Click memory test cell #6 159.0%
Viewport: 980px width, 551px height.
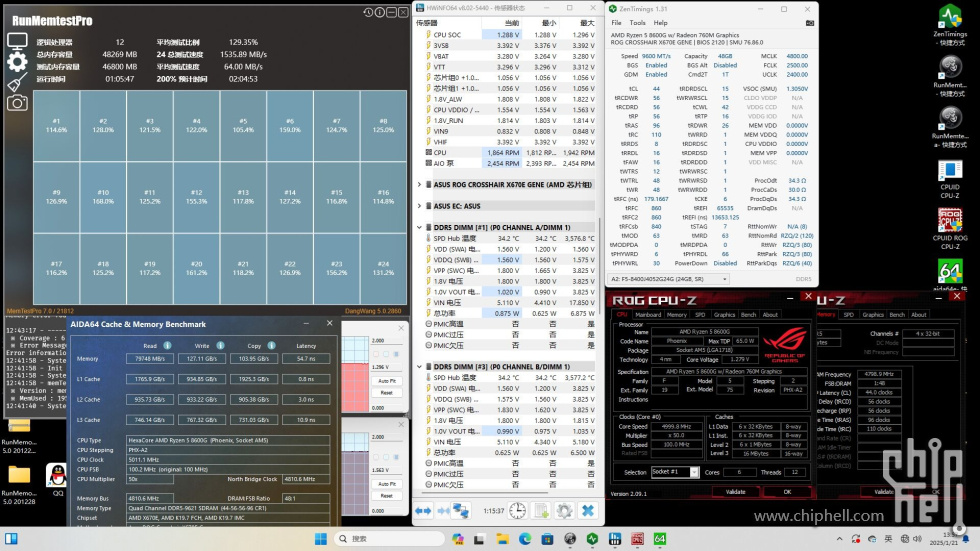(290, 126)
